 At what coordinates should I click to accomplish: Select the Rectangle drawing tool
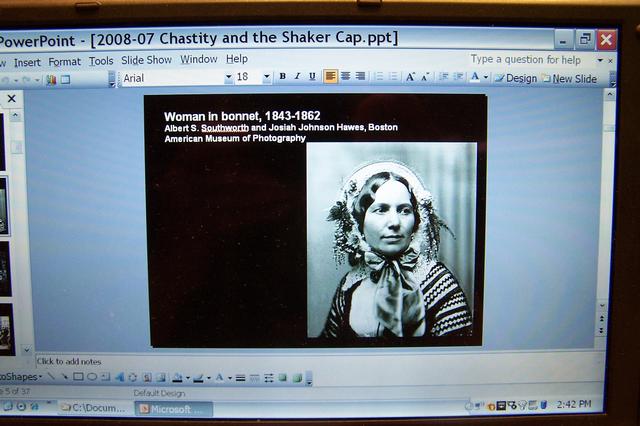(x=78, y=377)
